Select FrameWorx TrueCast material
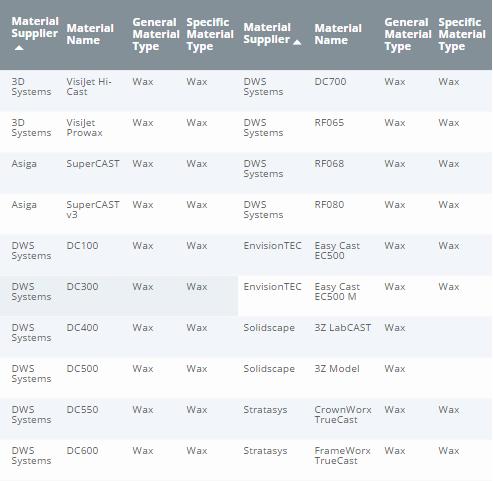Screen dimensions: 493x481 point(342,456)
